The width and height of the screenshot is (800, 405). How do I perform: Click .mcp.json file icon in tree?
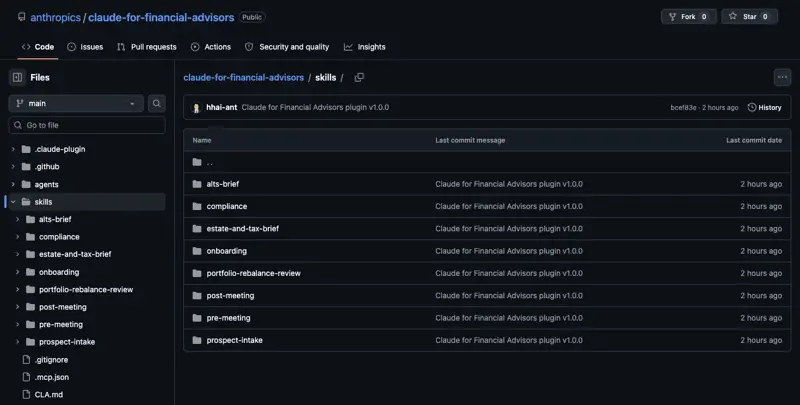click(x=27, y=377)
